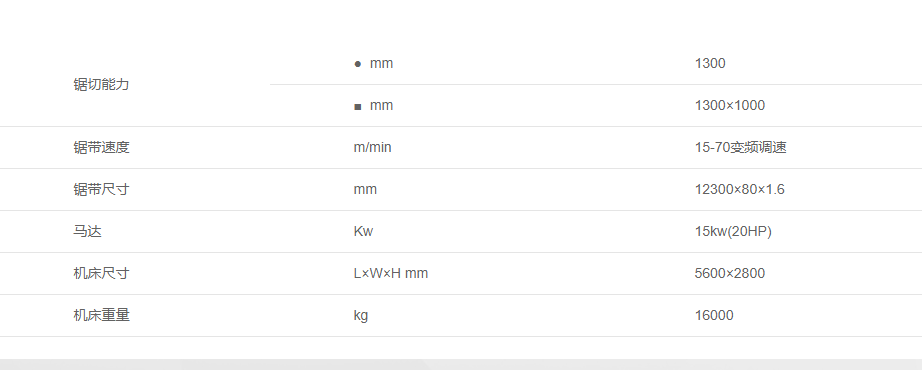Click the 1300 round cutting capacity value
The height and width of the screenshot is (370, 922).
coord(710,64)
